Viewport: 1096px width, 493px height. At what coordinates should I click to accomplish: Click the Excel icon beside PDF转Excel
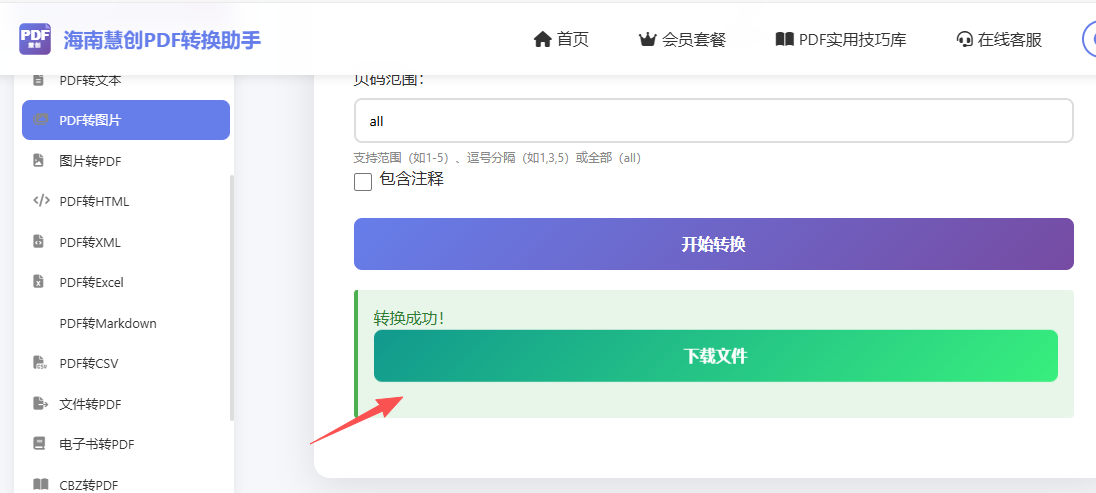[x=38, y=283]
